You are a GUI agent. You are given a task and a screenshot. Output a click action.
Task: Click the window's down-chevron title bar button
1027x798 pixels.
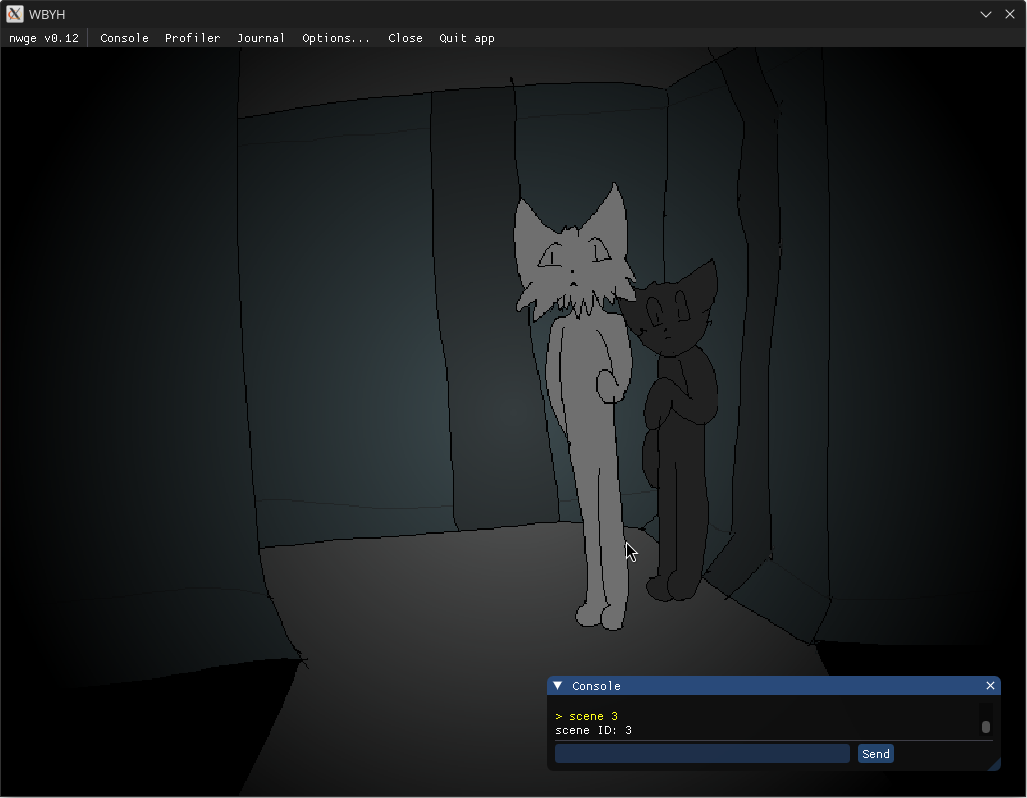[986, 14]
